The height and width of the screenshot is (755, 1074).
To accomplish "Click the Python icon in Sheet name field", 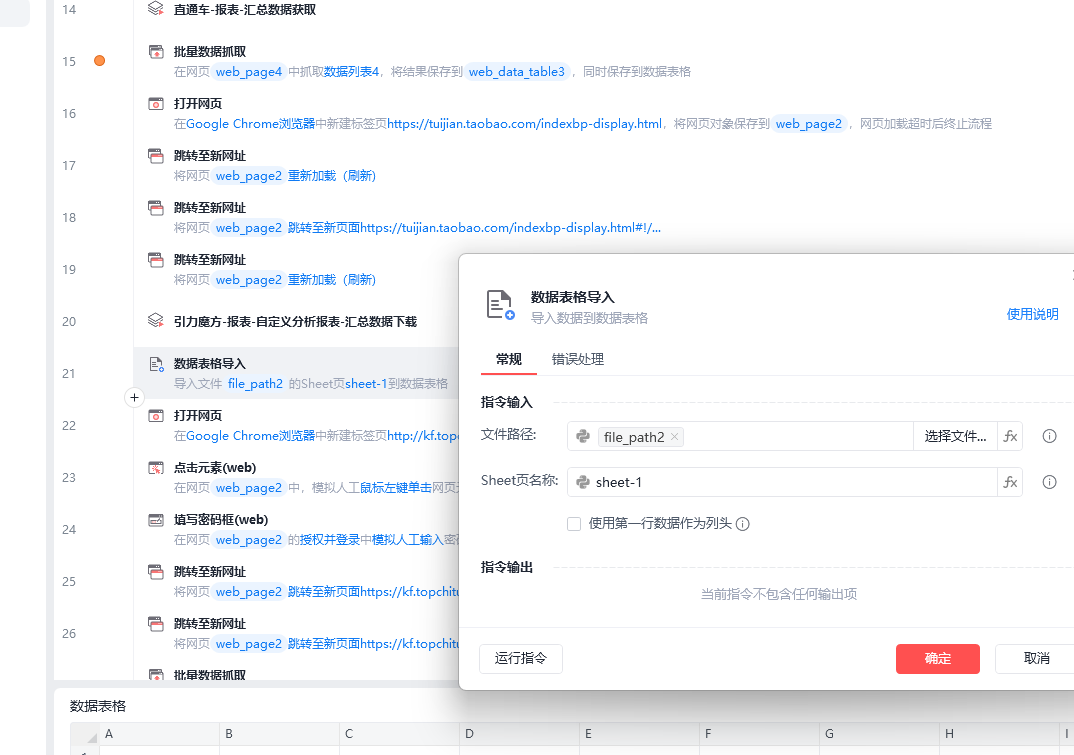I will (x=583, y=482).
